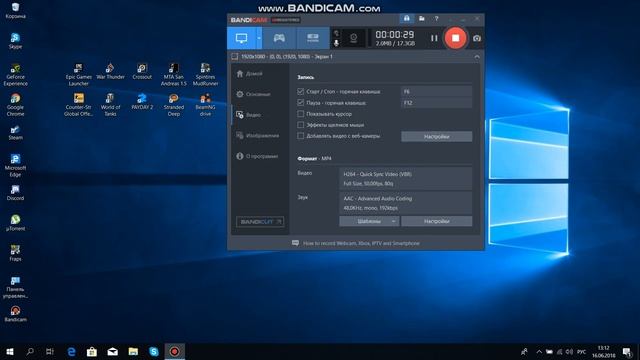
Task: Select screen recording mode monitor icon
Action: tap(242, 38)
